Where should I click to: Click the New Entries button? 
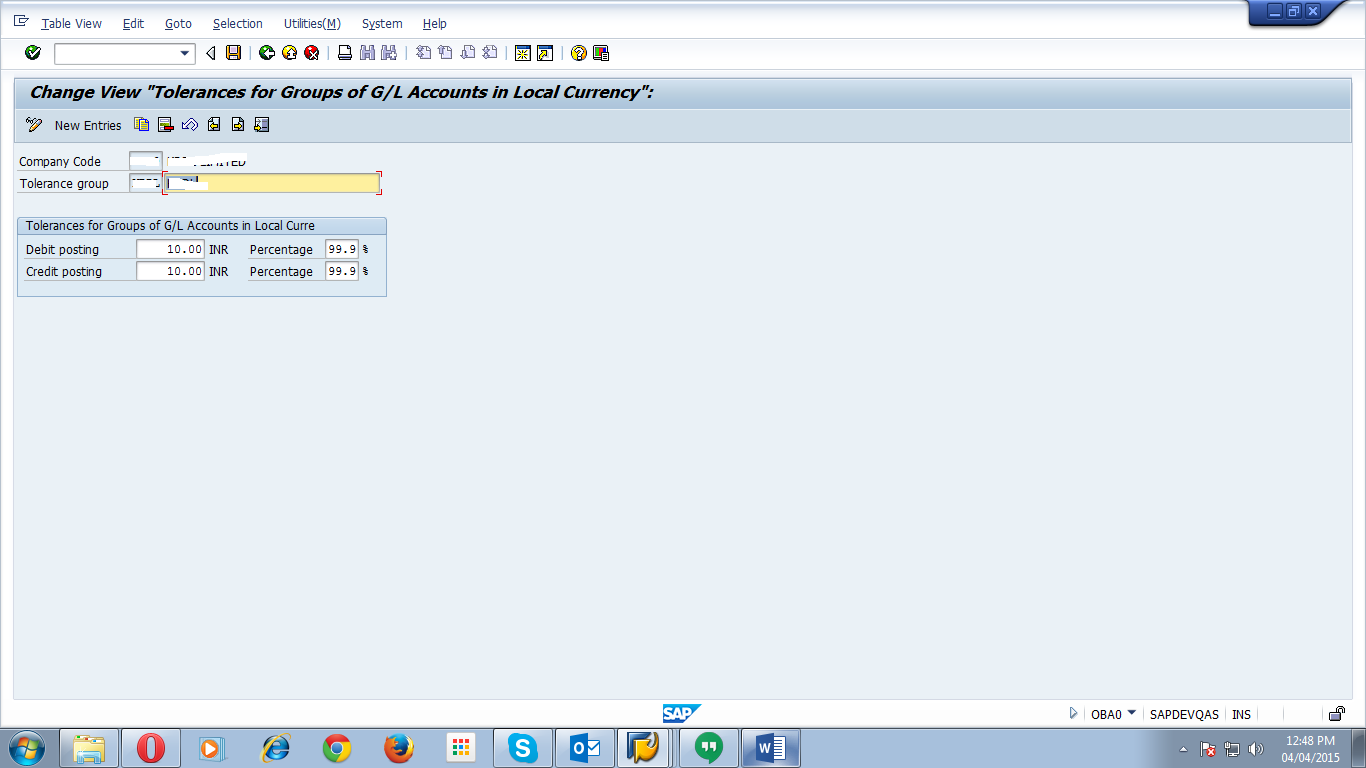point(88,125)
